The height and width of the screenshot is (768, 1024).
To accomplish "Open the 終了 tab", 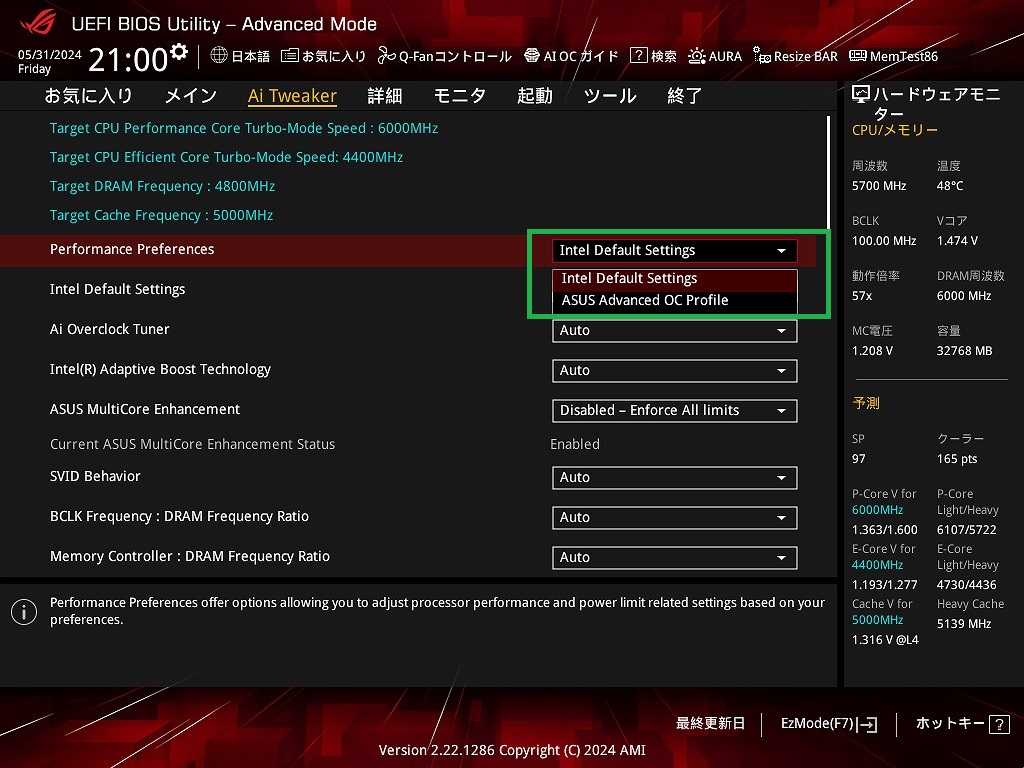I will (x=684, y=96).
